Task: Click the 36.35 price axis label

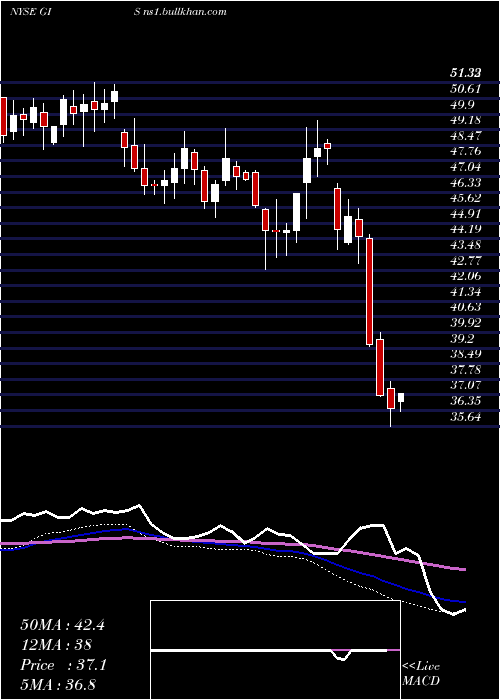Action: (x=465, y=401)
